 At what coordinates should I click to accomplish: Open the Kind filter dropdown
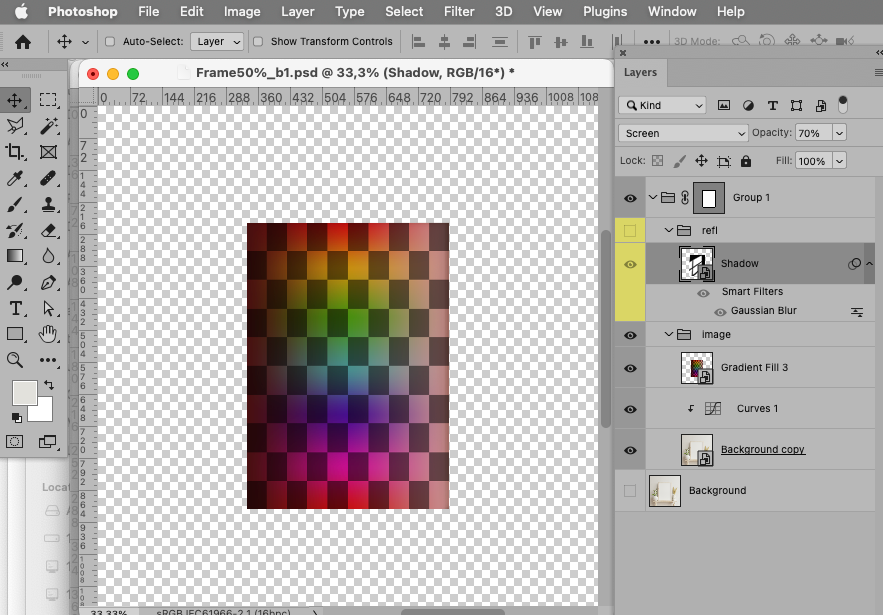[x=663, y=104]
